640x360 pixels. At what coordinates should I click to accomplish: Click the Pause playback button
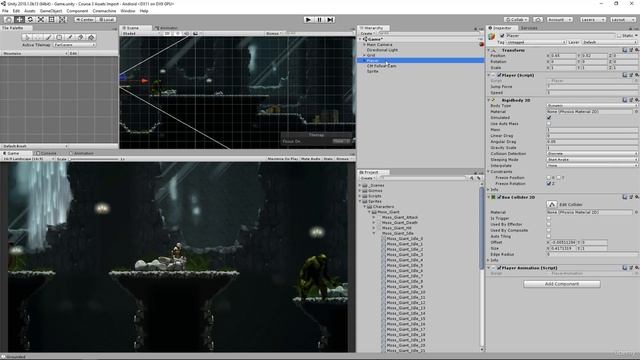pyautogui.click(x=320, y=20)
